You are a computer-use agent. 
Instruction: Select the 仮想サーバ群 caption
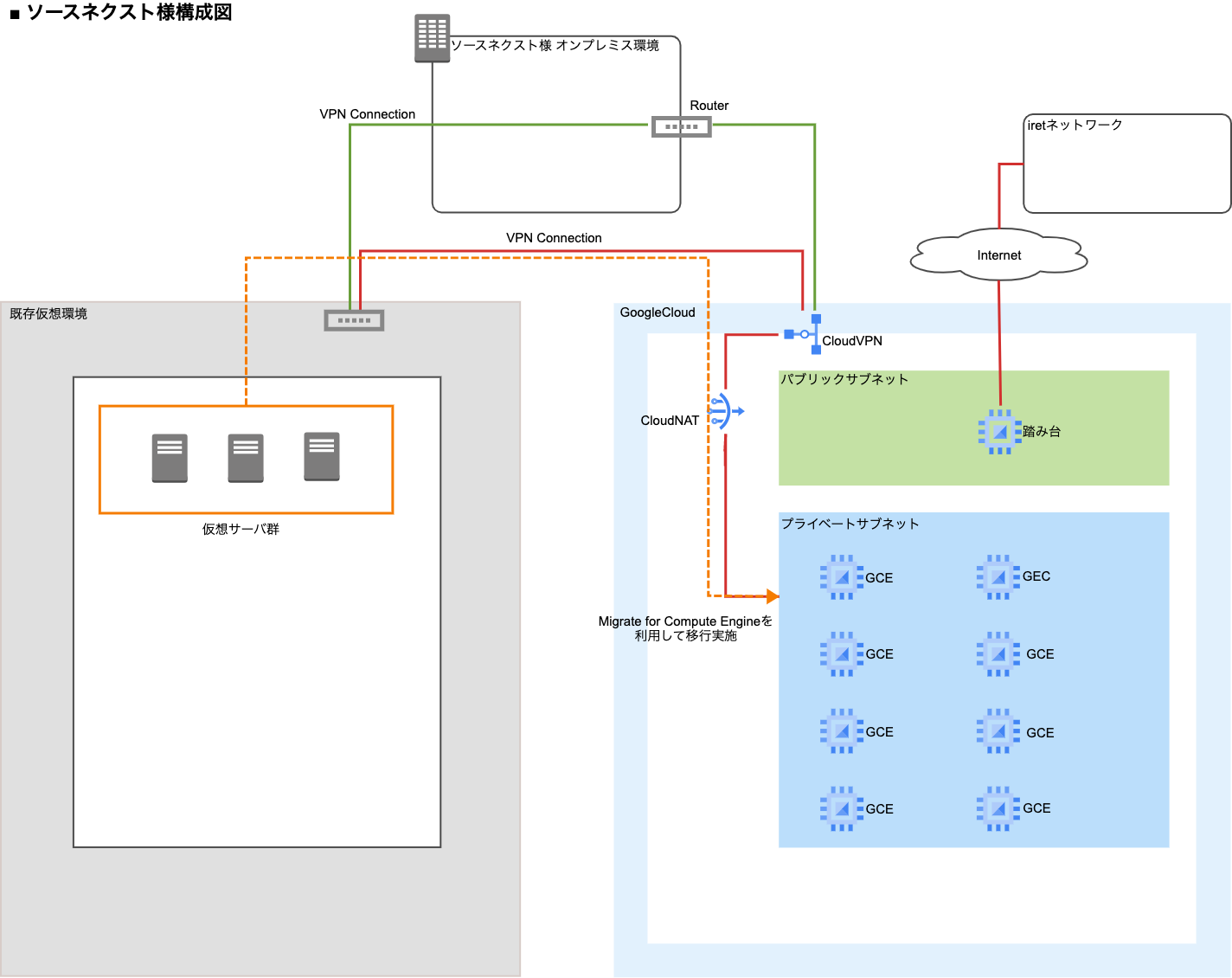(241, 529)
